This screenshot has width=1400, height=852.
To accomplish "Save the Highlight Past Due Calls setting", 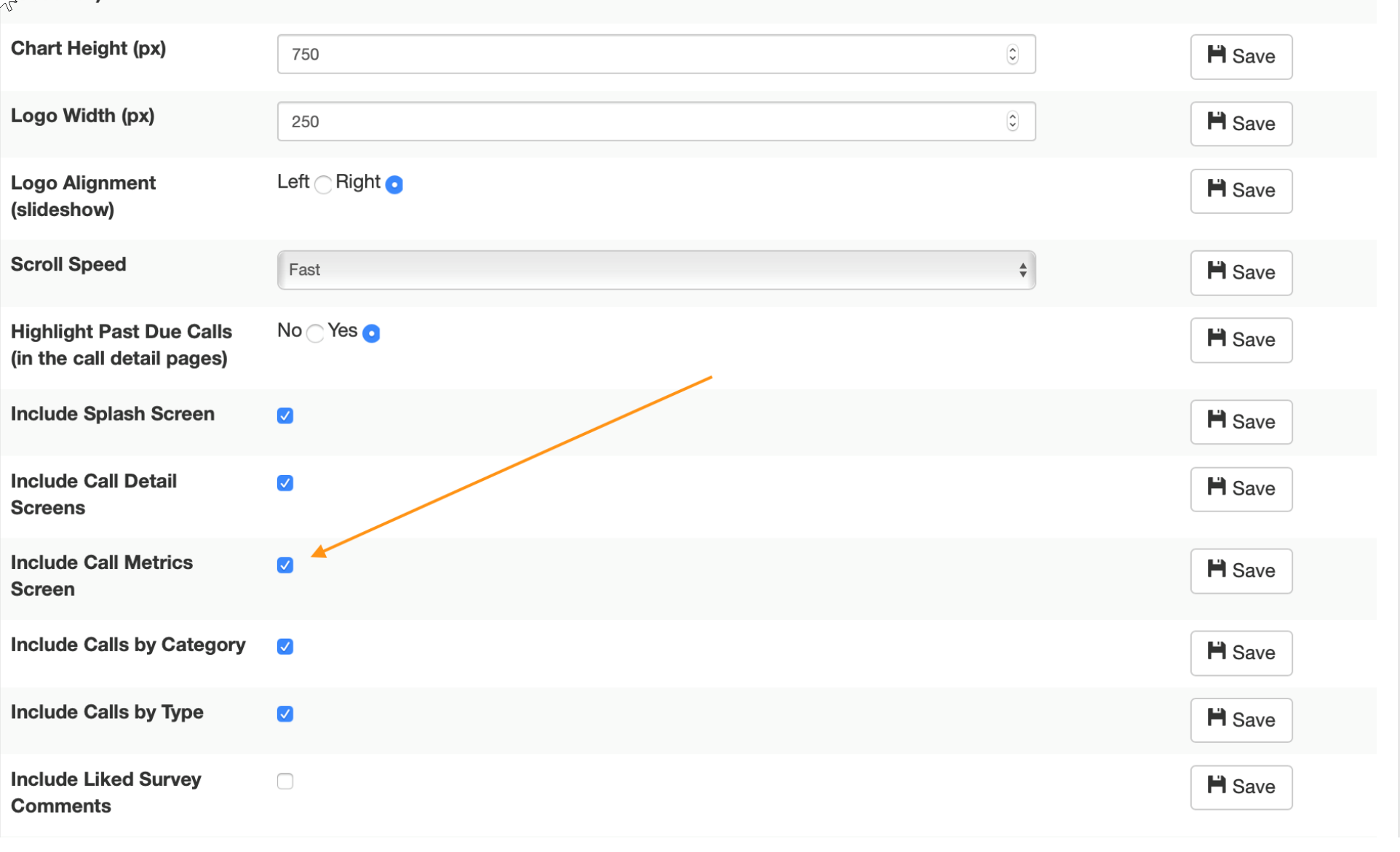I will [1241, 340].
